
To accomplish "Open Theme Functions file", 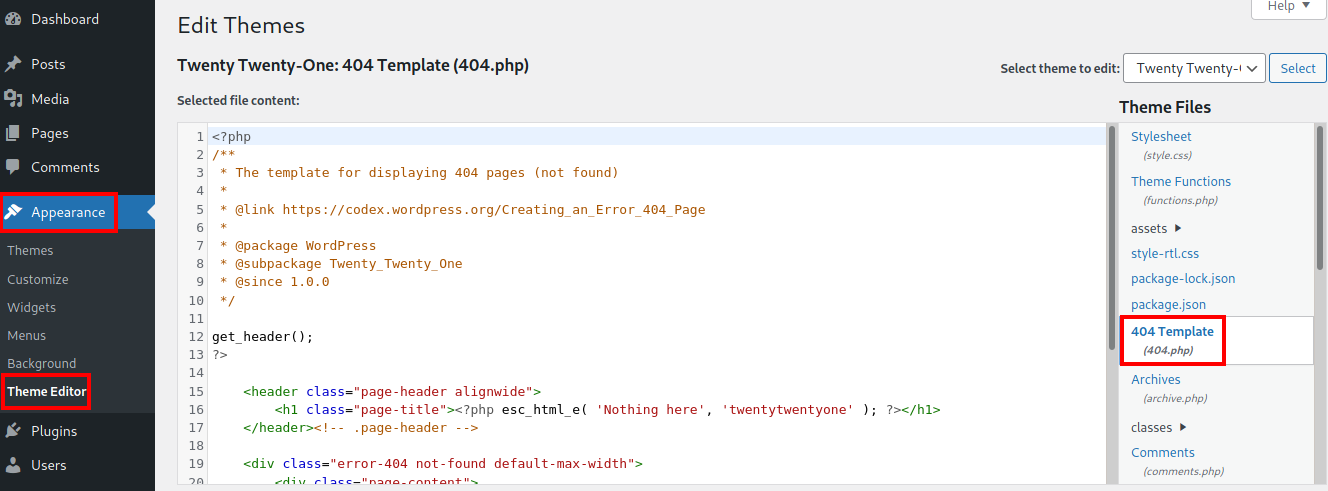I will 1180,182.
